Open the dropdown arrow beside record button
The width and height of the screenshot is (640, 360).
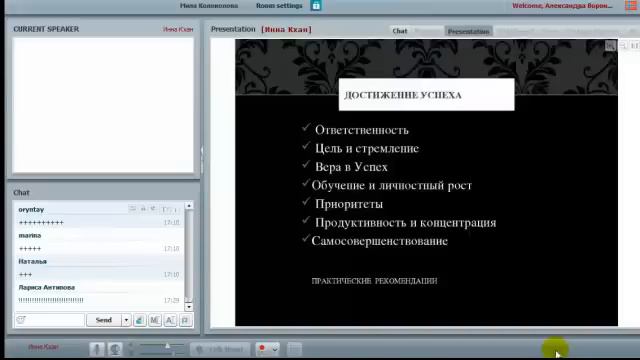coord(275,349)
